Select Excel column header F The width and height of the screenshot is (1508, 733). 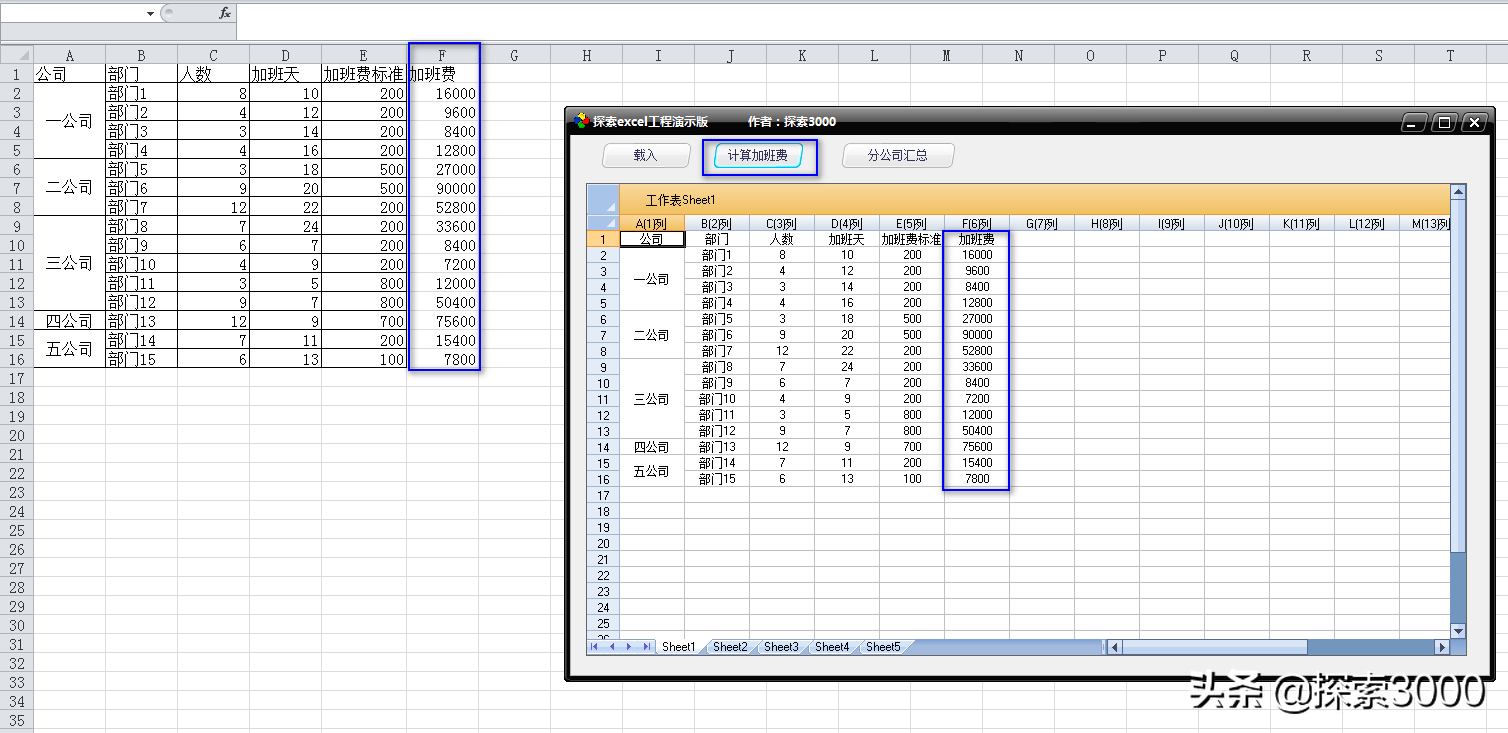pyautogui.click(x=442, y=55)
